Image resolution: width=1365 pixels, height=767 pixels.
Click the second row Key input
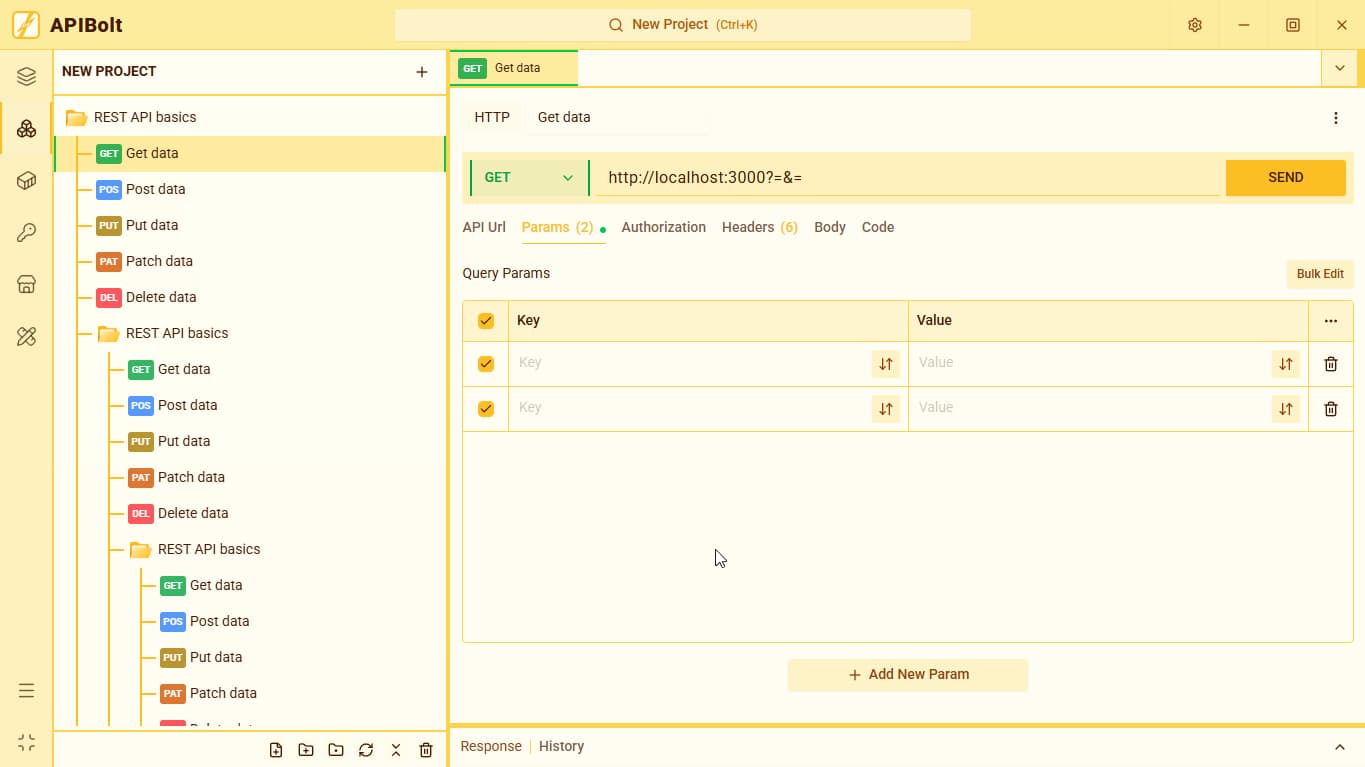tap(690, 409)
